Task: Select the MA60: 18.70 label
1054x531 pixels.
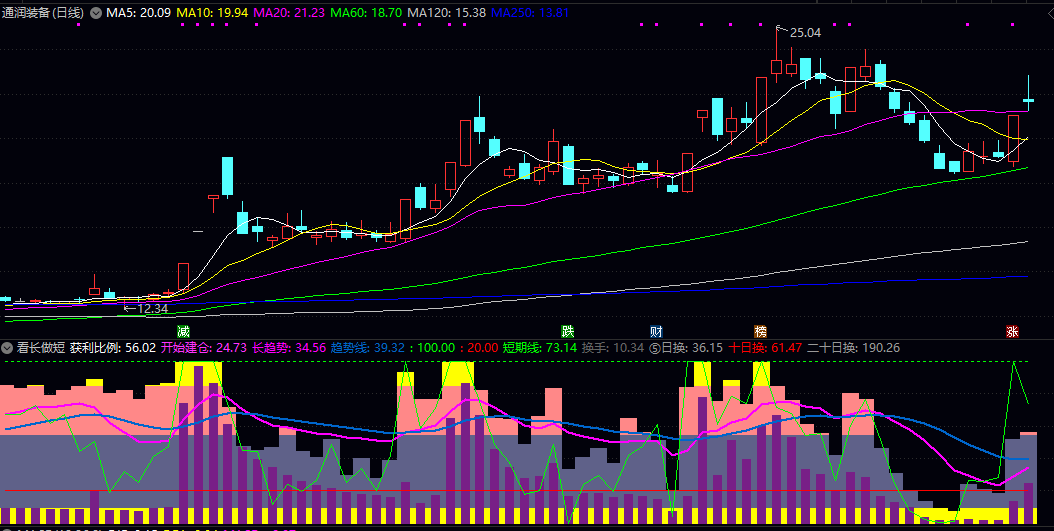Action: 367,13
